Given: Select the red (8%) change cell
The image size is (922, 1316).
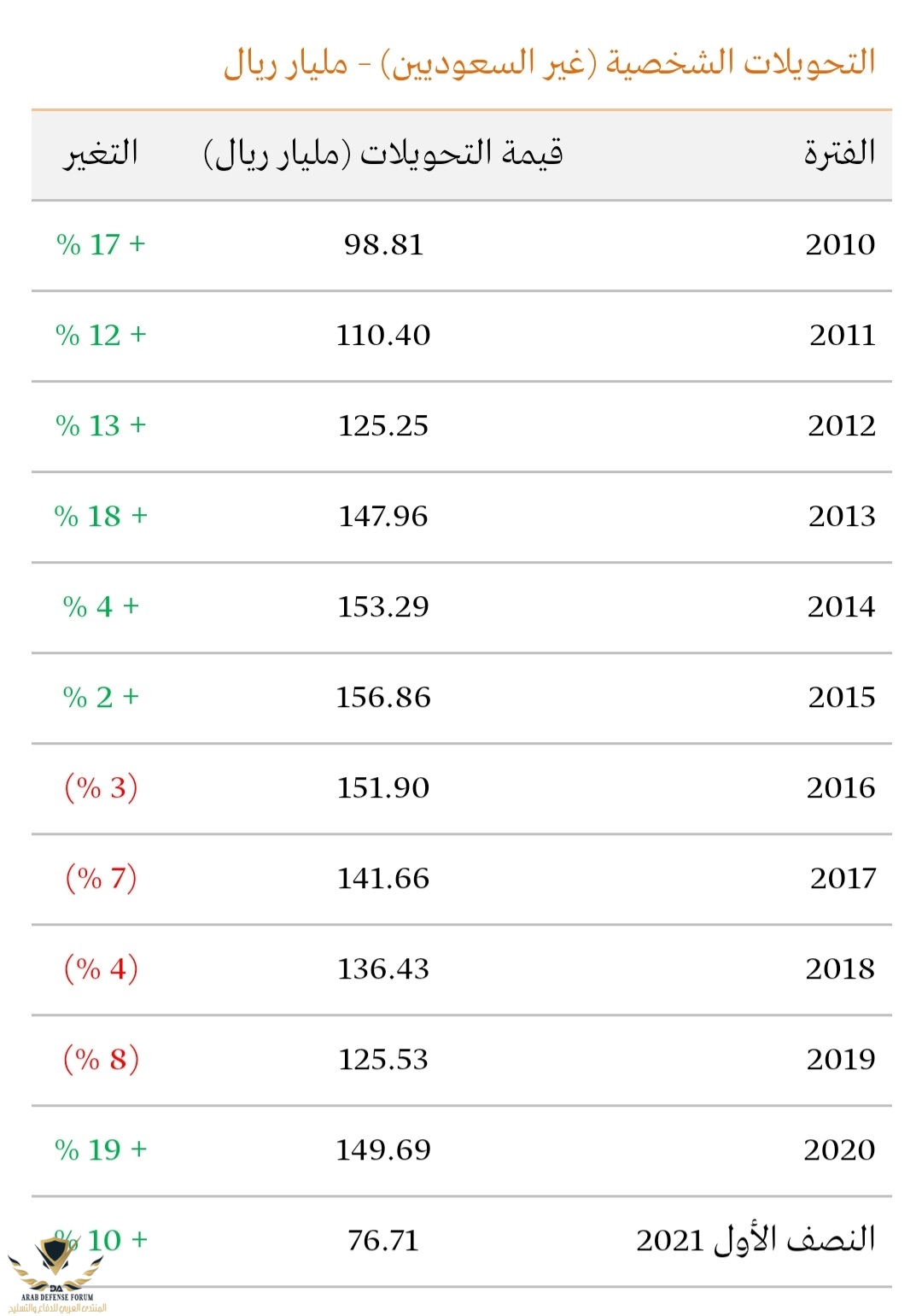Looking at the screenshot, I should click(x=102, y=1059).
